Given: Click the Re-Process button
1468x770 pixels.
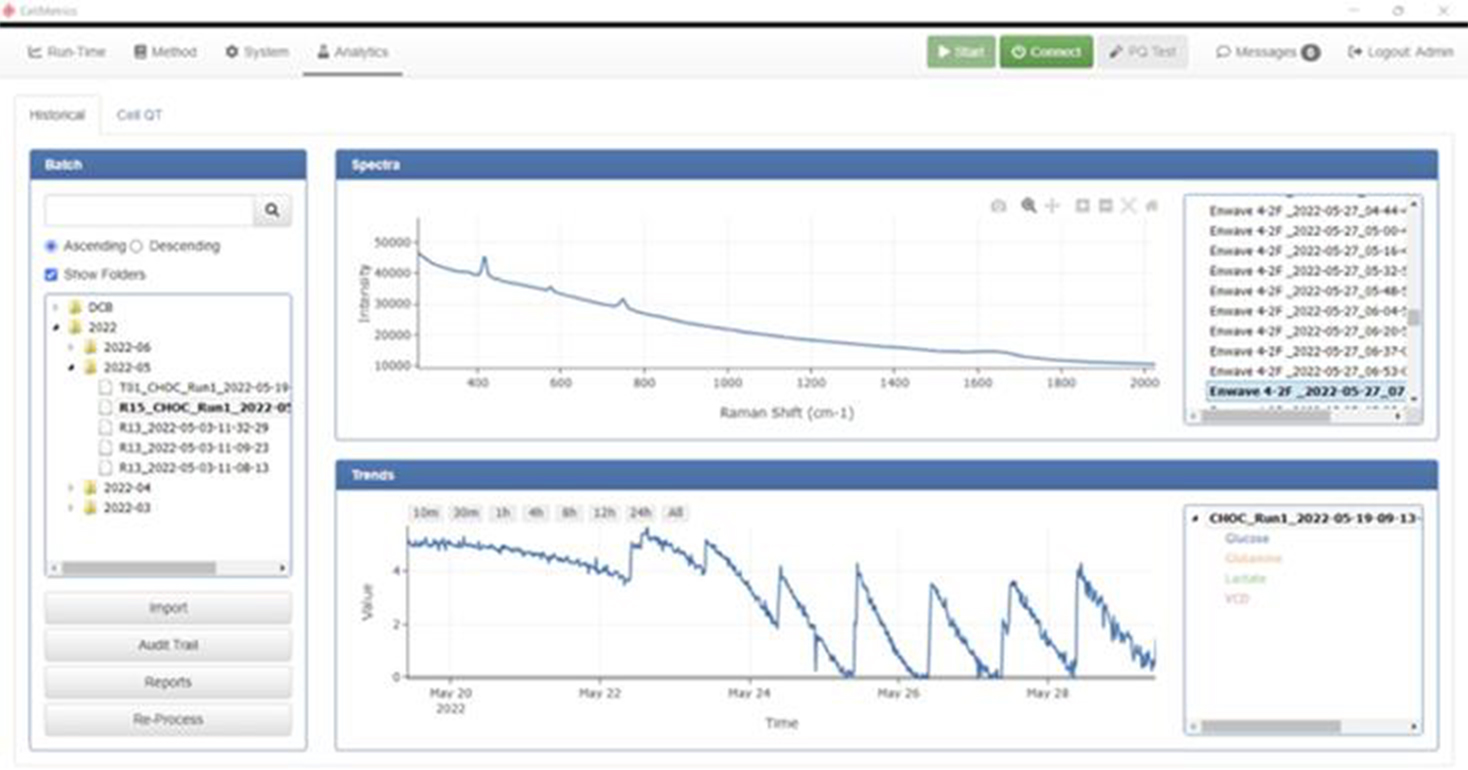Looking at the screenshot, I should point(168,719).
